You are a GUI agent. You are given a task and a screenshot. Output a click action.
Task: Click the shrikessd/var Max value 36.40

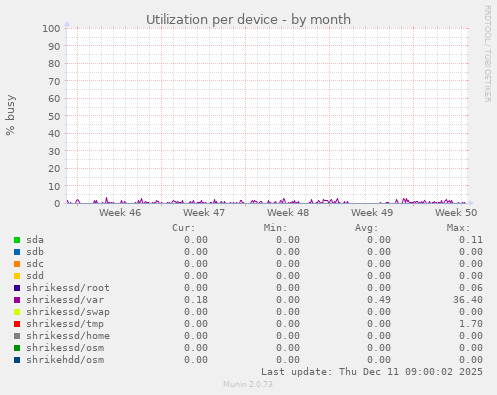click(468, 300)
